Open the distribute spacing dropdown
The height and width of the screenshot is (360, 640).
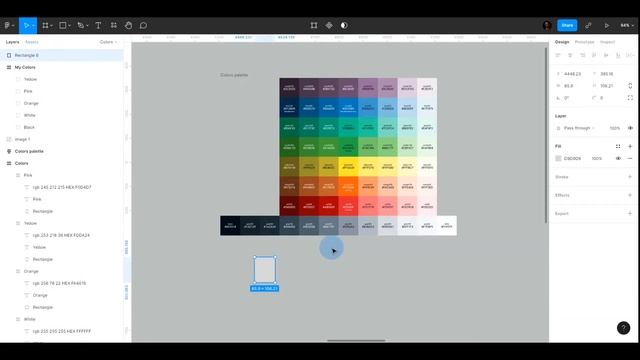click(x=631, y=55)
